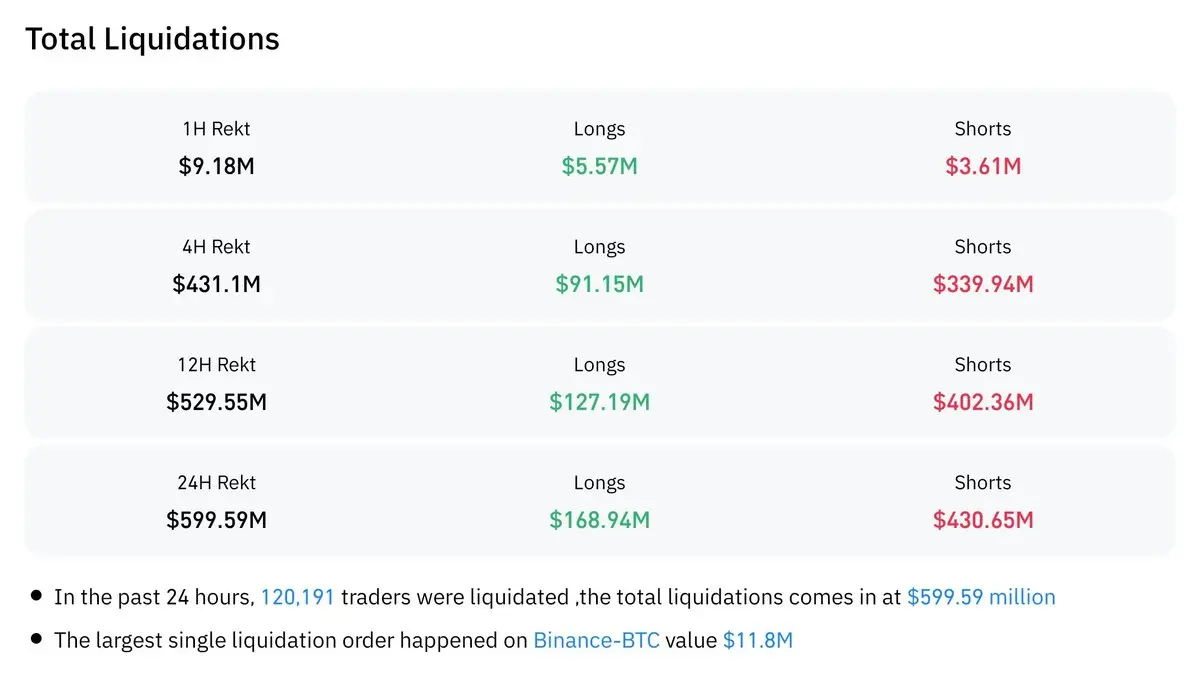
Task: Click the 1H Longs value $5.57M
Action: (x=599, y=166)
